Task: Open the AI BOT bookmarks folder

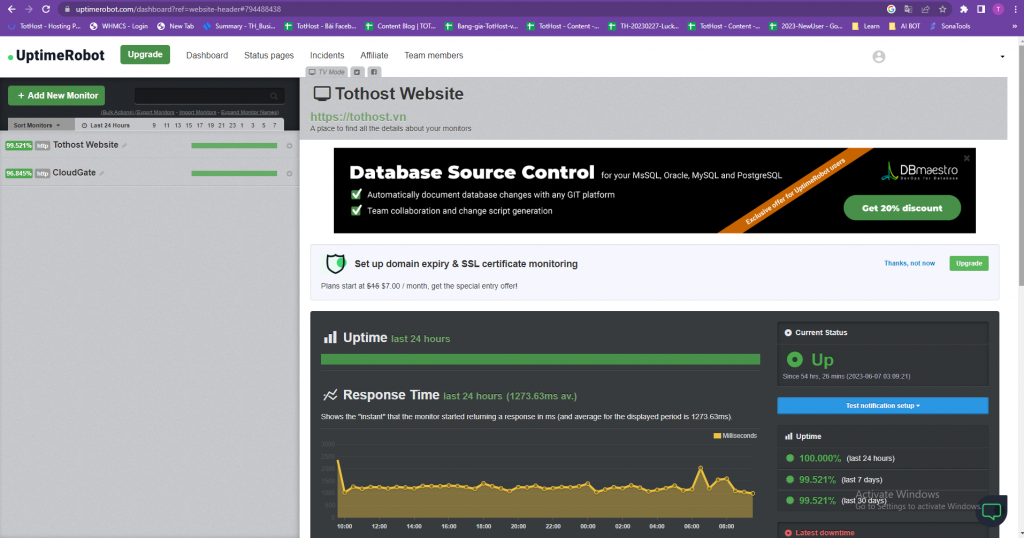Action: 904,26
